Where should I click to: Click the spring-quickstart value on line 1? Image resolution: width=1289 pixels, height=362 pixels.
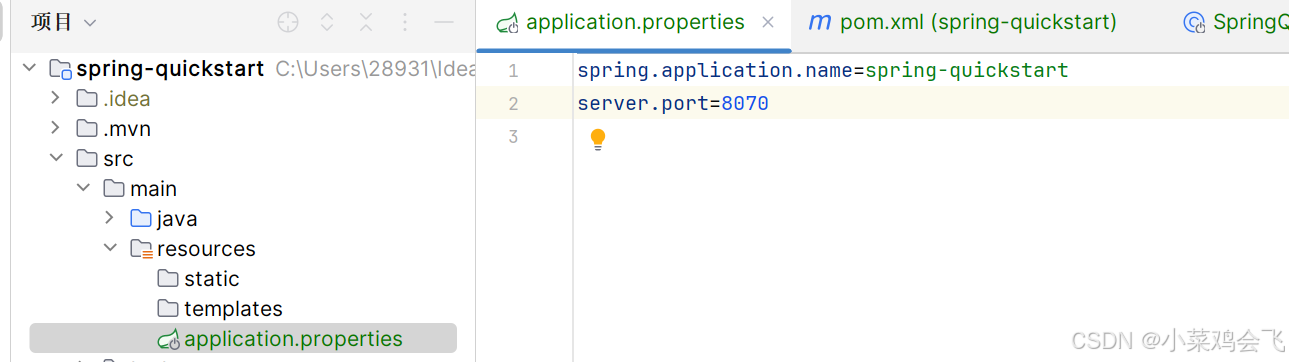pyautogui.click(x=967, y=71)
